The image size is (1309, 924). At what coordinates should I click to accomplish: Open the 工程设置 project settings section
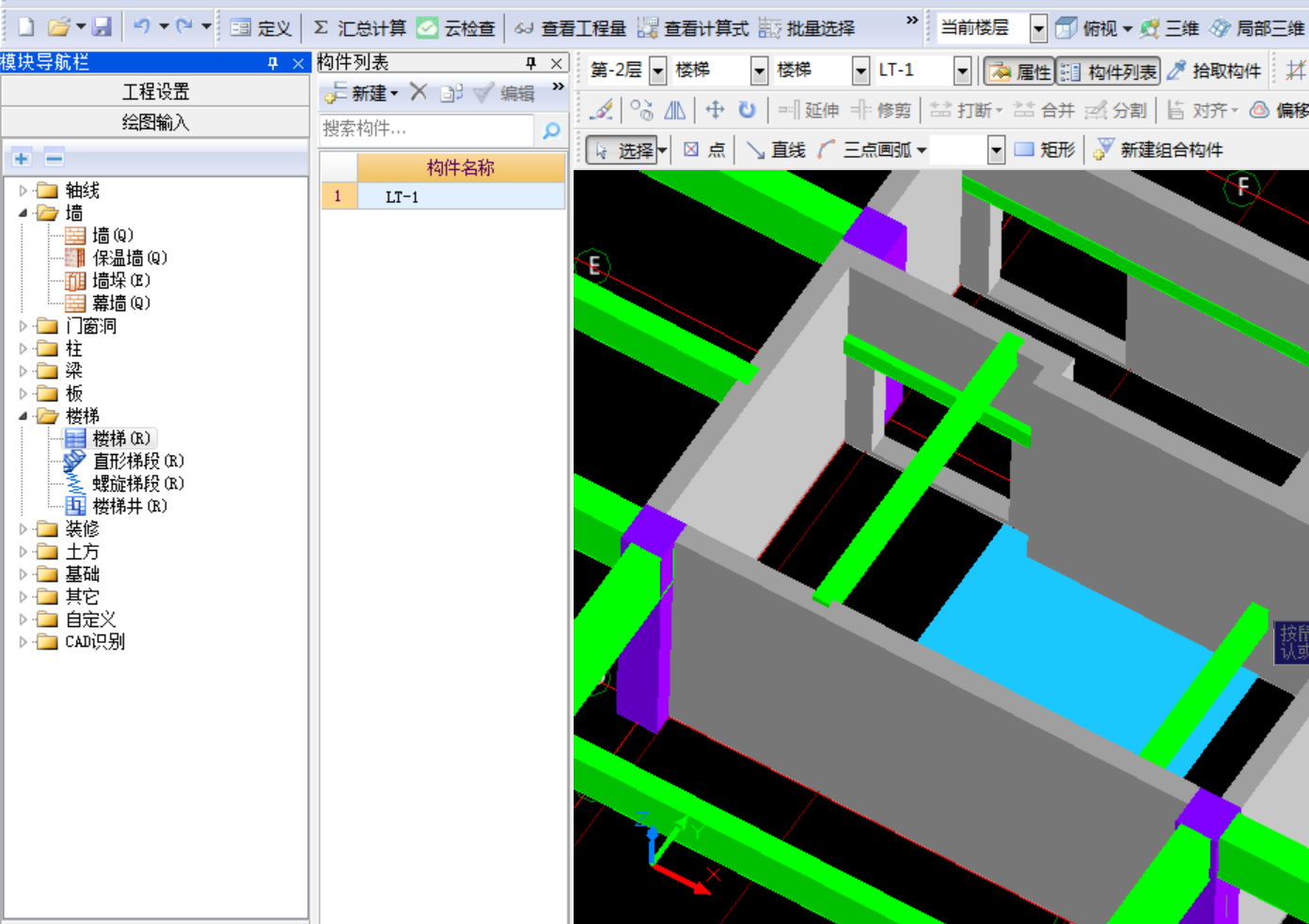(155, 91)
